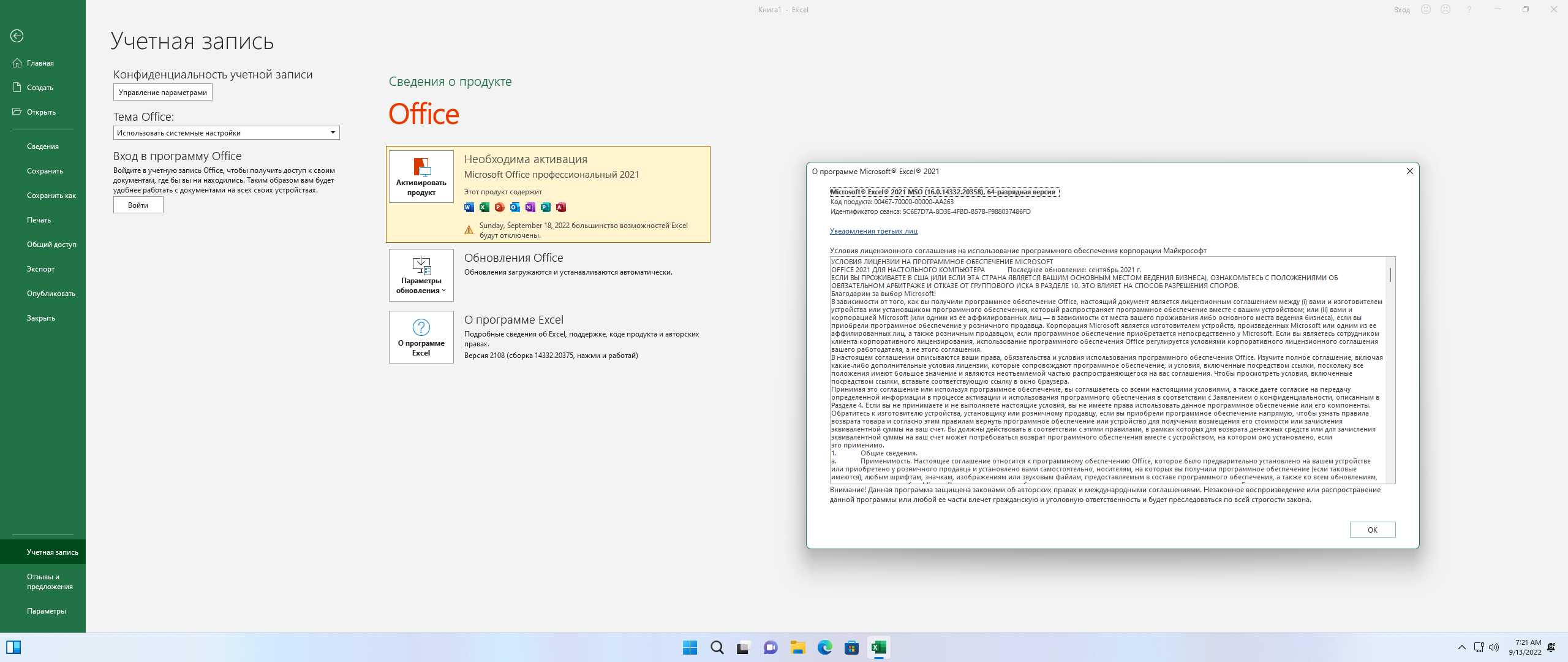Click the back arrow icon in sidebar
This screenshot has height=662, width=1568.
point(17,36)
